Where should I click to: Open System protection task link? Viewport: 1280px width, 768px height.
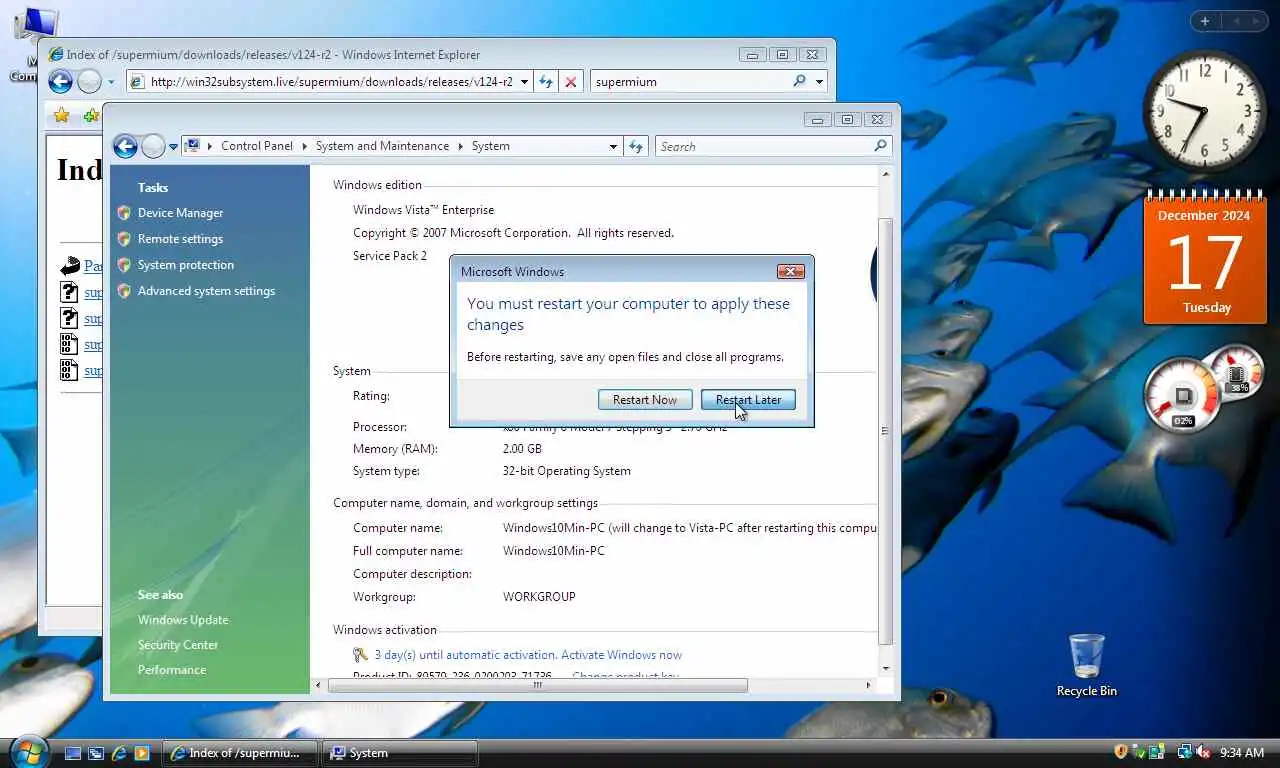[x=186, y=265]
